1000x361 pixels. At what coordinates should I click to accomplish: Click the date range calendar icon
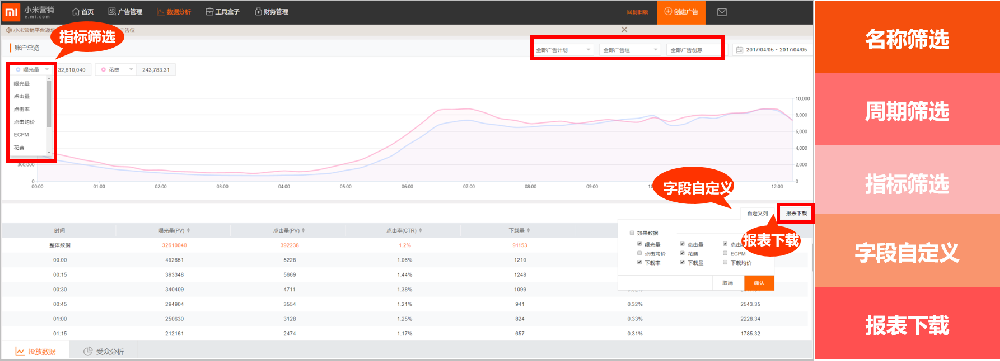coord(740,49)
